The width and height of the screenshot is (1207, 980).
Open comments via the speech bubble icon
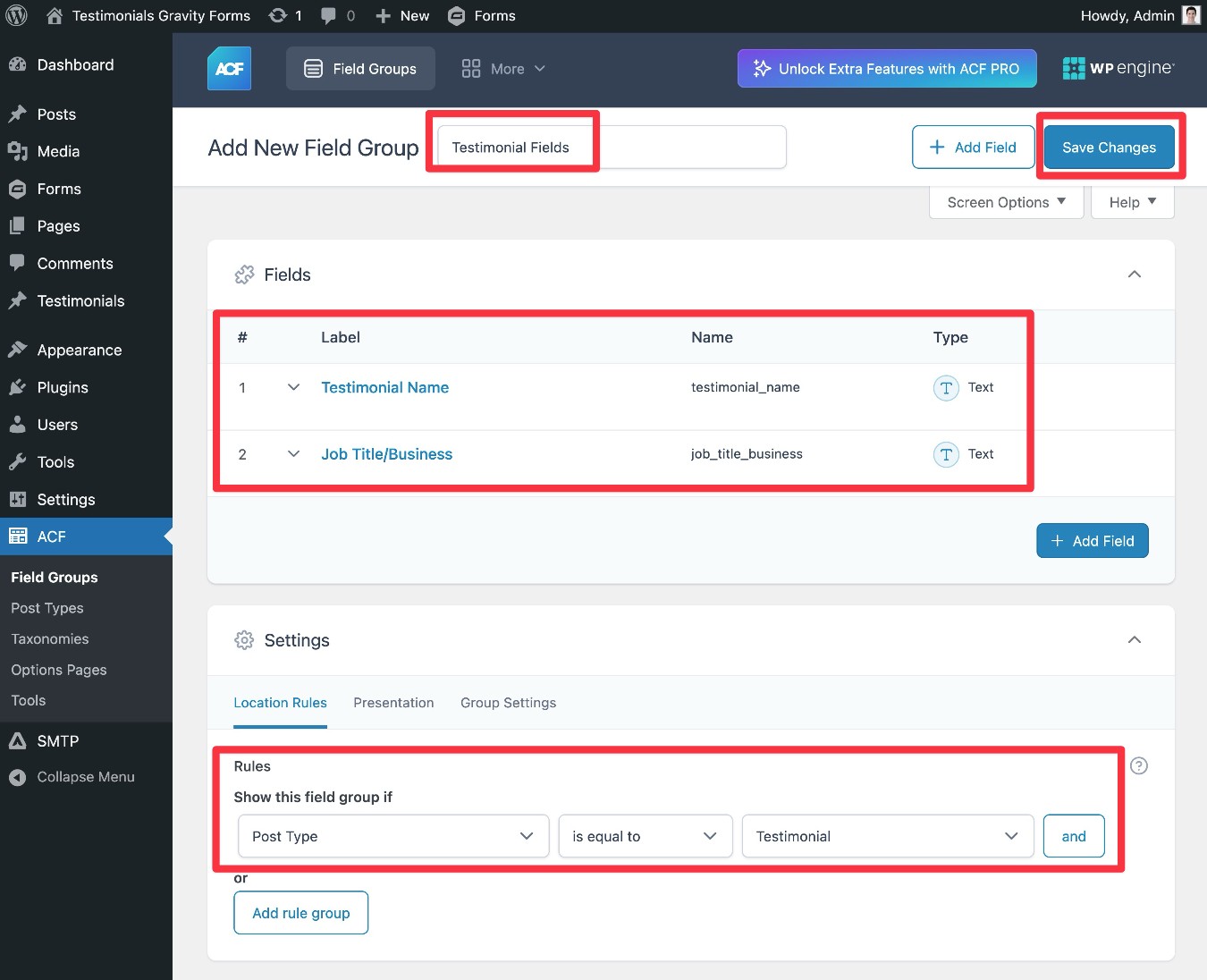(x=327, y=15)
